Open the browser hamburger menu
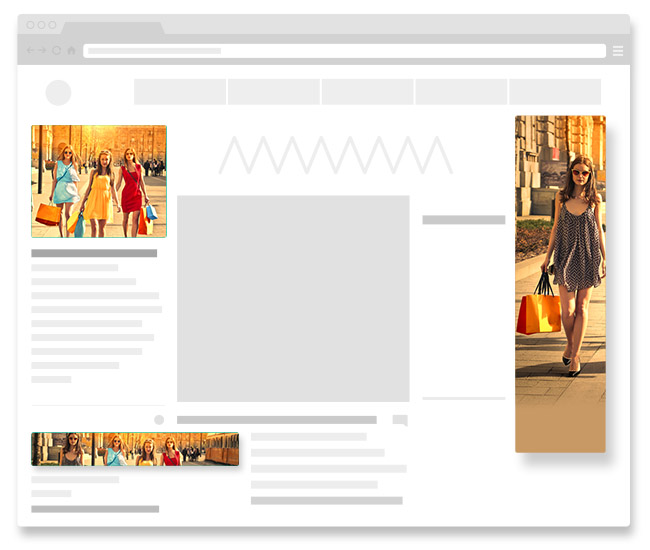The width and height of the screenshot is (650, 550). point(618,51)
